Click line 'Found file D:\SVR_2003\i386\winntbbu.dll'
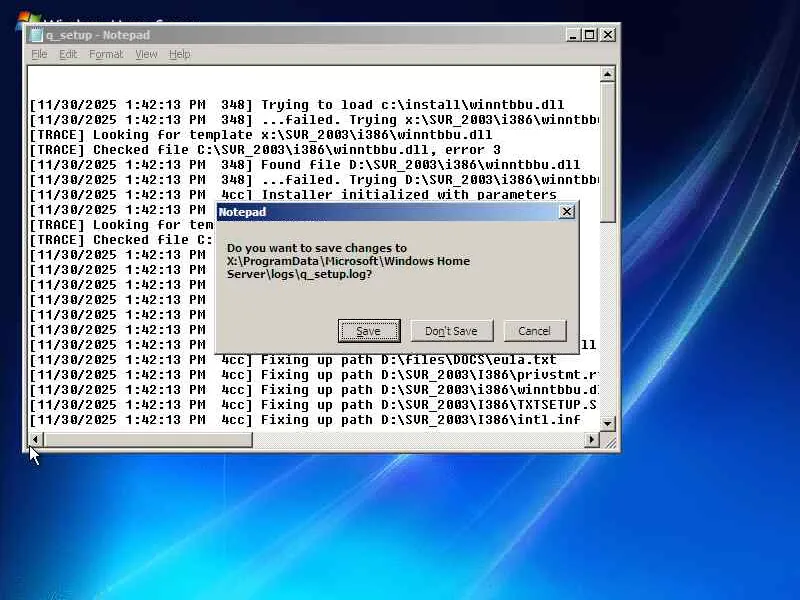This screenshot has height=600, width=800. tap(305, 165)
